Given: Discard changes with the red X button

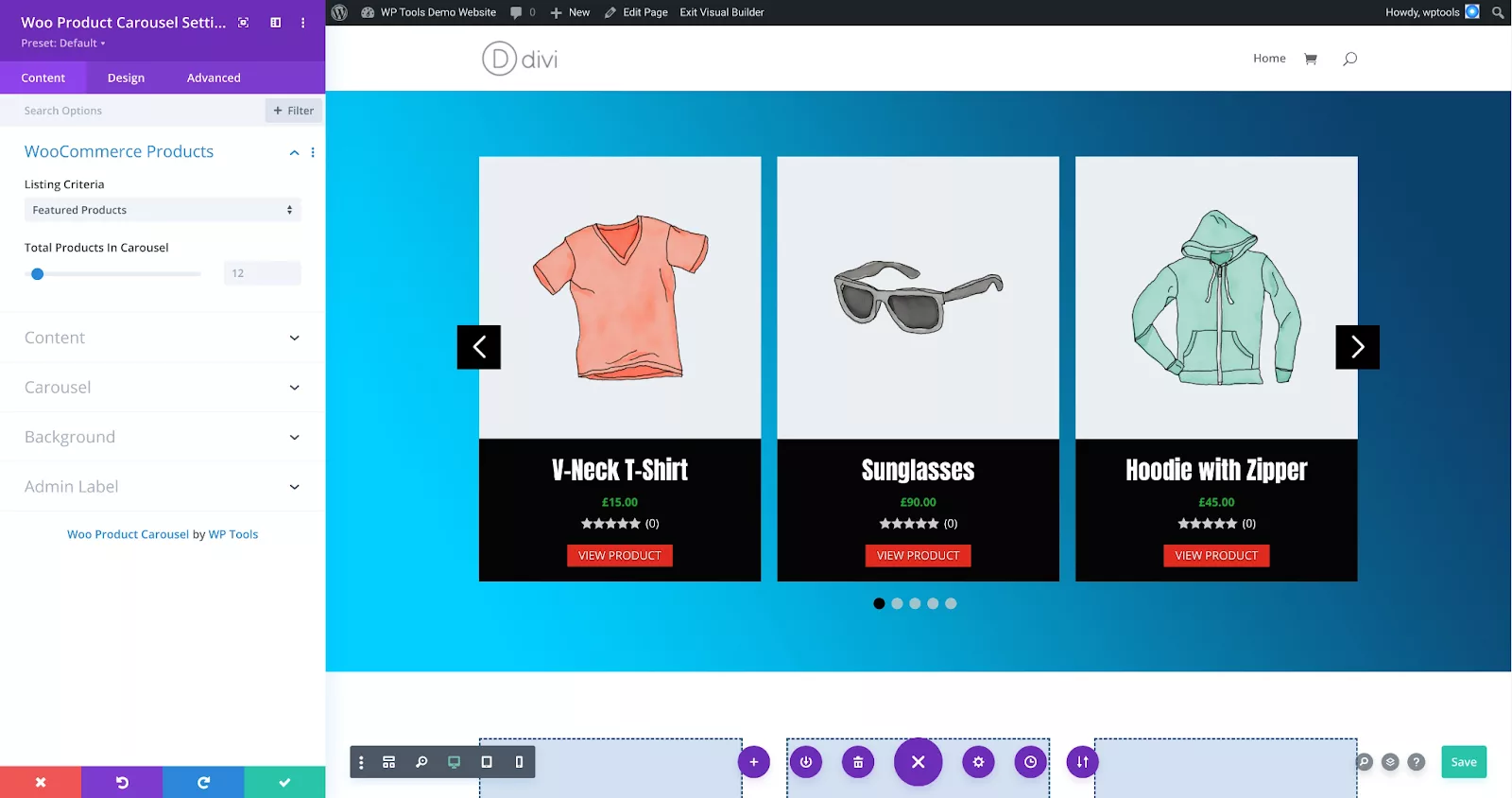Looking at the screenshot, I should (41, 783).
